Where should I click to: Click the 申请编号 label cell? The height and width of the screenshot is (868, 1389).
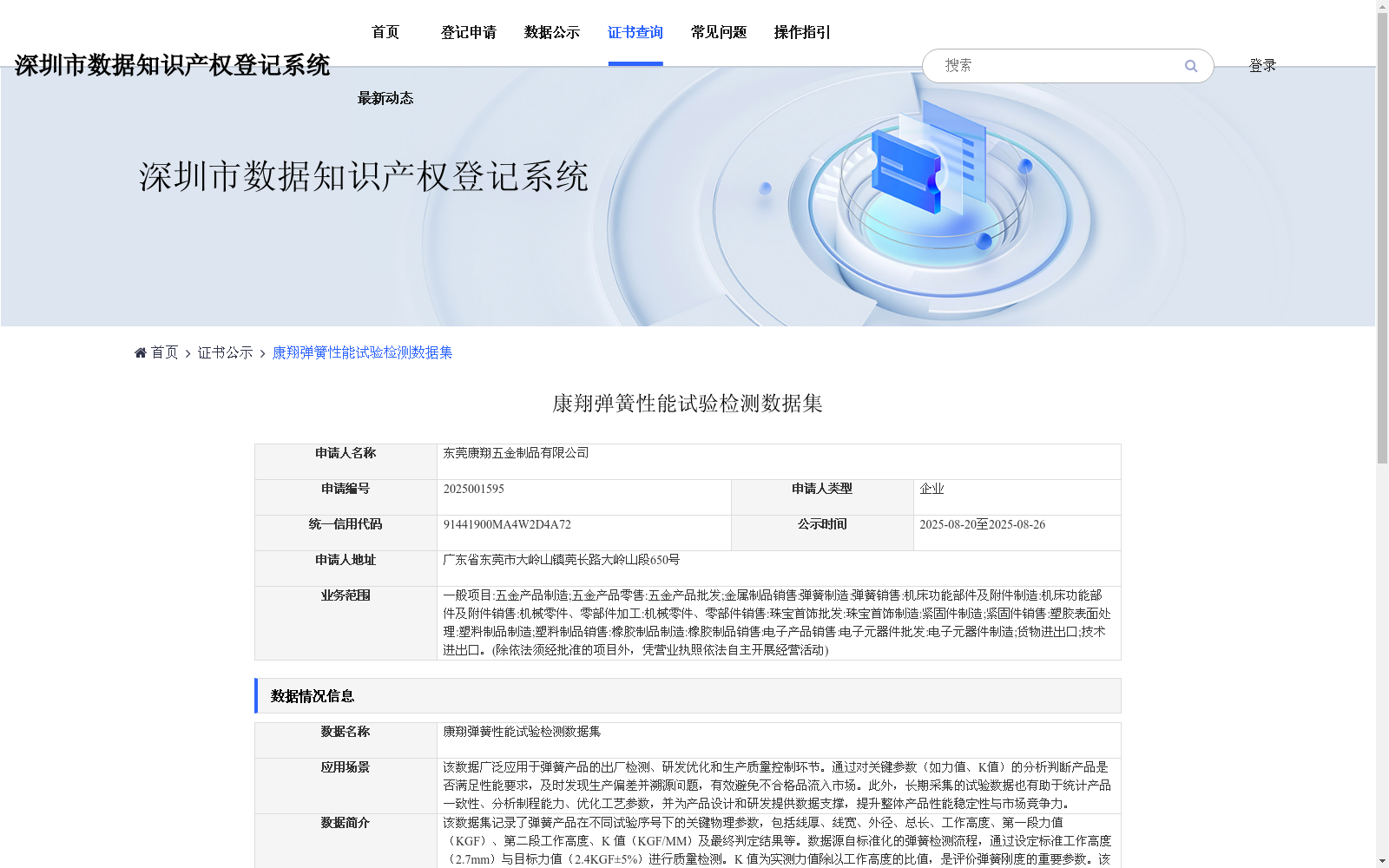[x=346, y=497]
